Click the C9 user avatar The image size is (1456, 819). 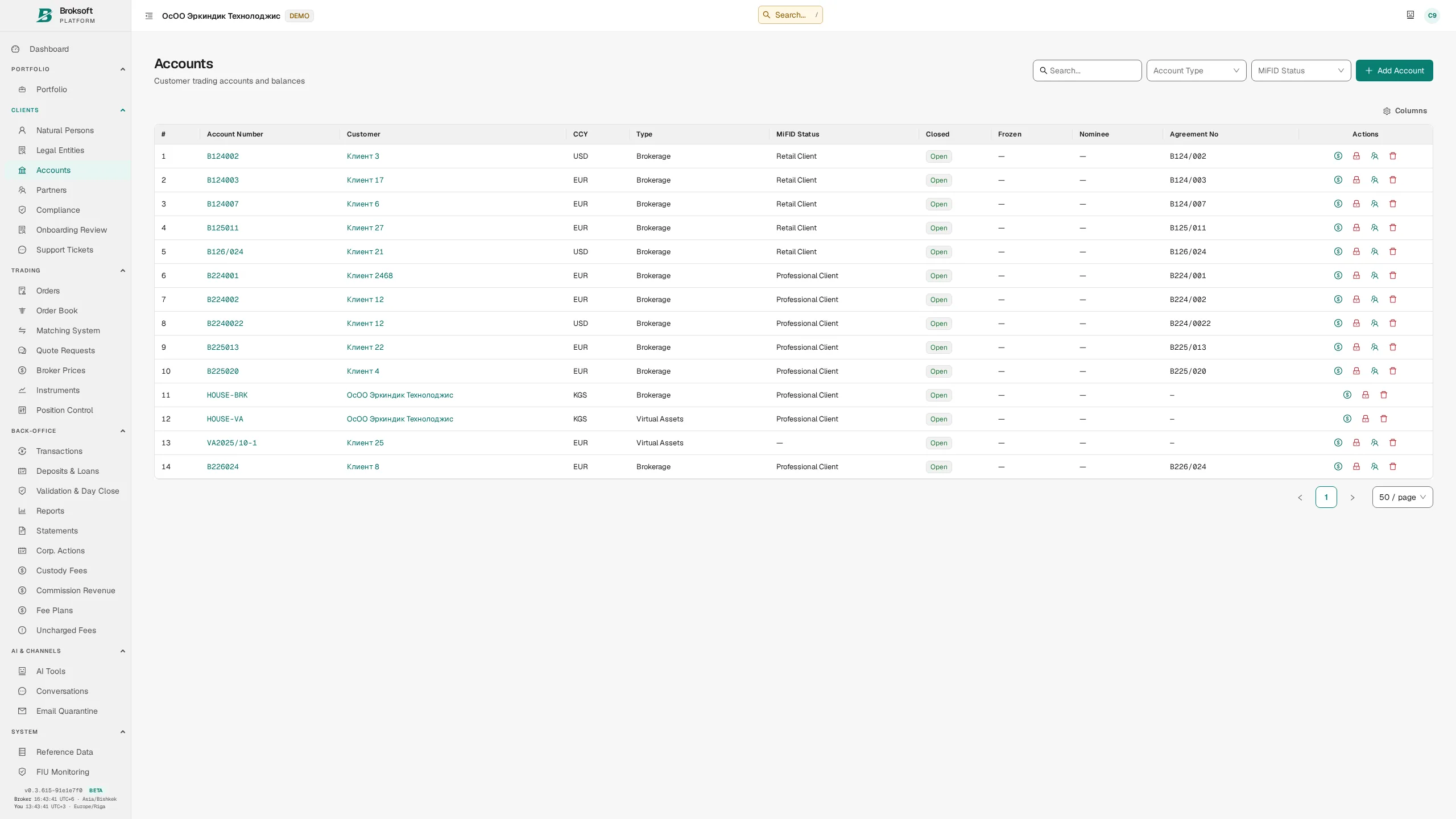[x=1432, y=15]
